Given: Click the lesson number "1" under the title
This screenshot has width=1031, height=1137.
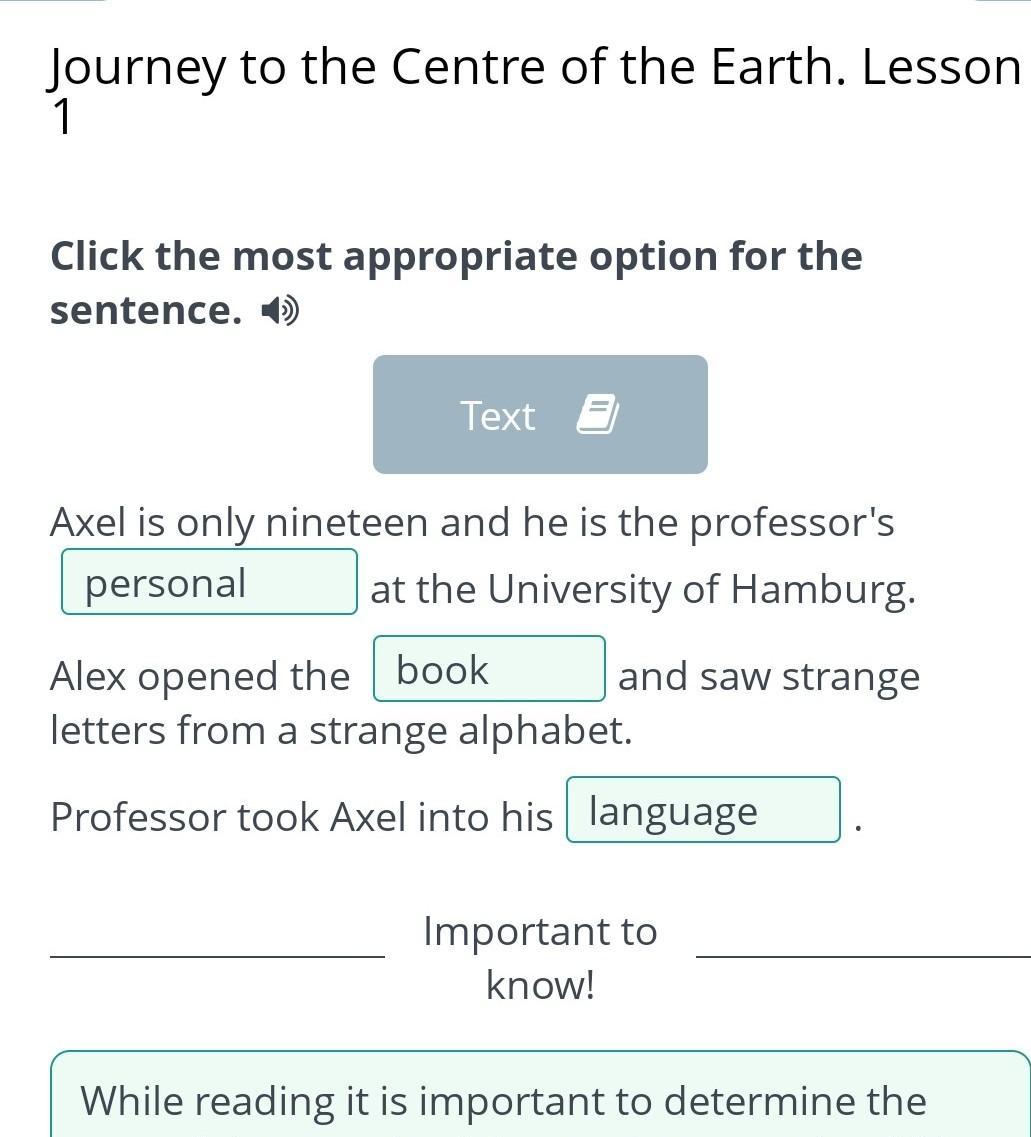Looking at the screenshot, I should pos(62,119).
